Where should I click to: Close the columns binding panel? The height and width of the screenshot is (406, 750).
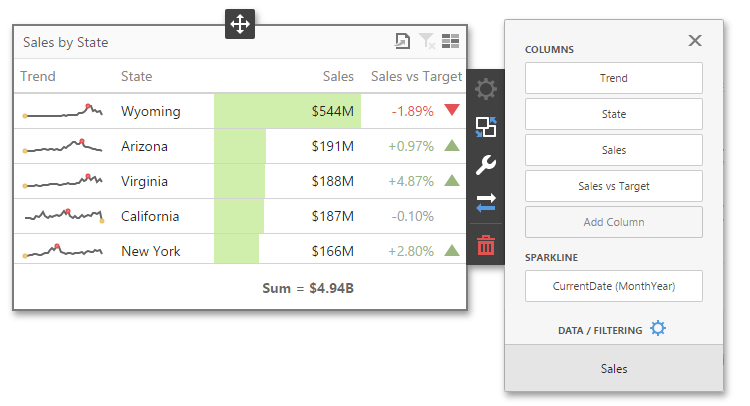(x=695, y=41)
